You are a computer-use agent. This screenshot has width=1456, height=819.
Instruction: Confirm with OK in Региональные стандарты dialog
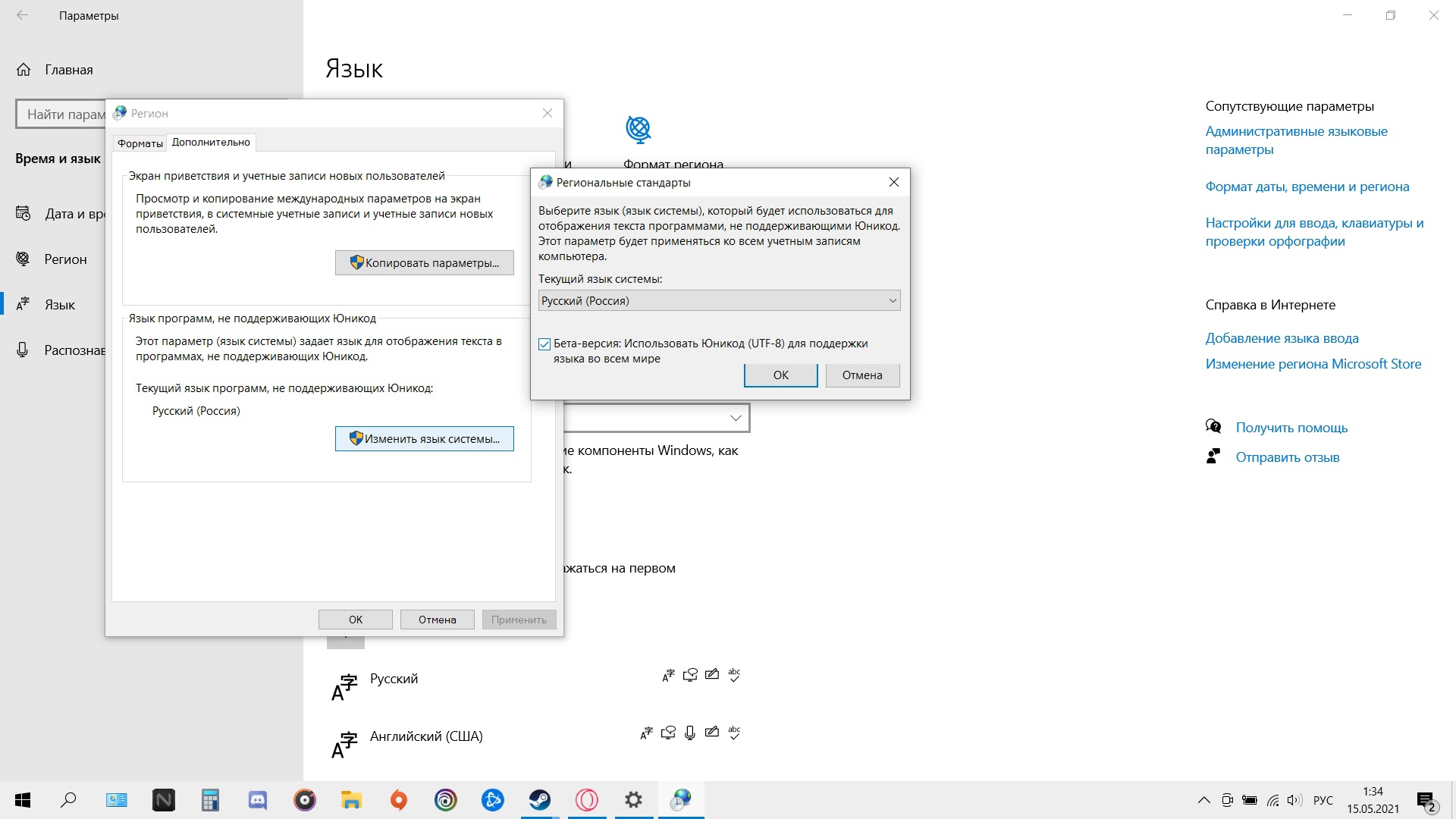780,375
